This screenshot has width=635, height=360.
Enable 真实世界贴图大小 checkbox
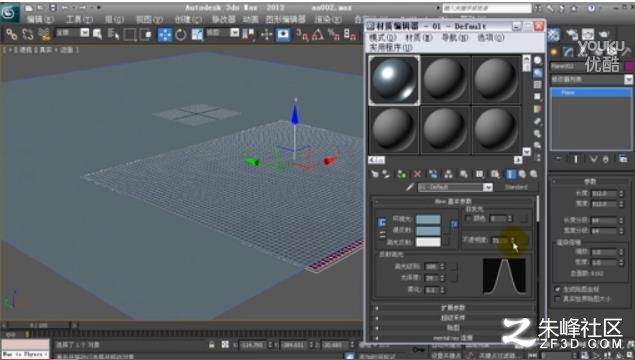[x=558, y=299]
